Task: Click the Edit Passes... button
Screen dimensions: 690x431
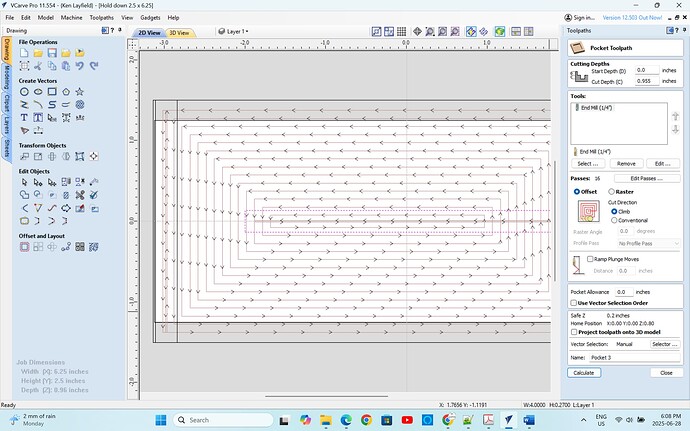Action: click(646, 178)
